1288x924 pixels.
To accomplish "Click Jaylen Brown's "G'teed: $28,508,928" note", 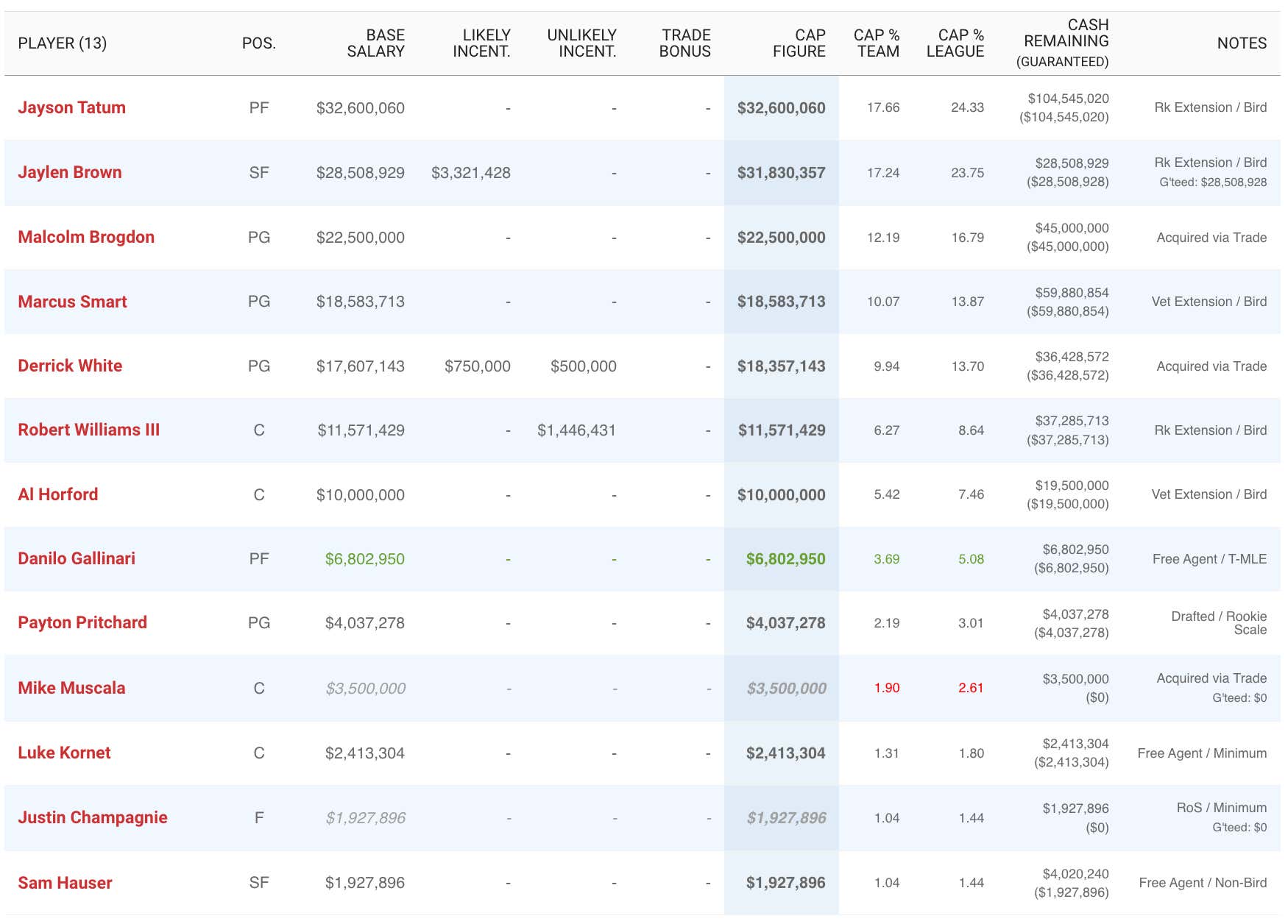I will [1213, 182].
